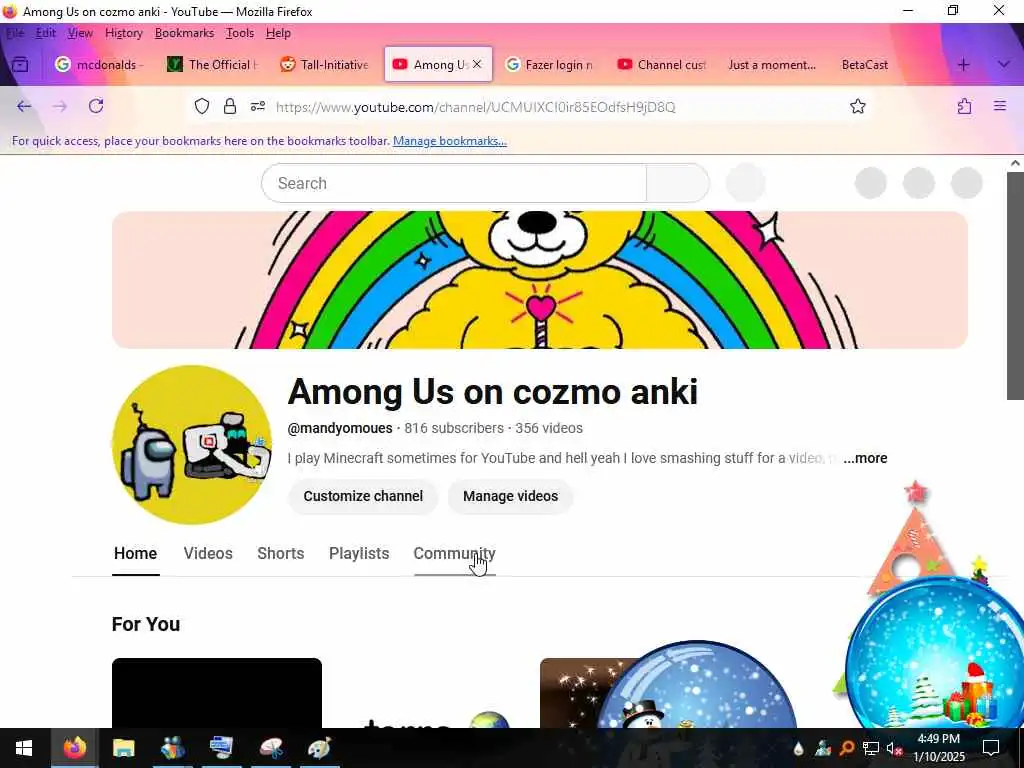
Task: Click the forward navigation arrow
Action: [x=60, y=106]
